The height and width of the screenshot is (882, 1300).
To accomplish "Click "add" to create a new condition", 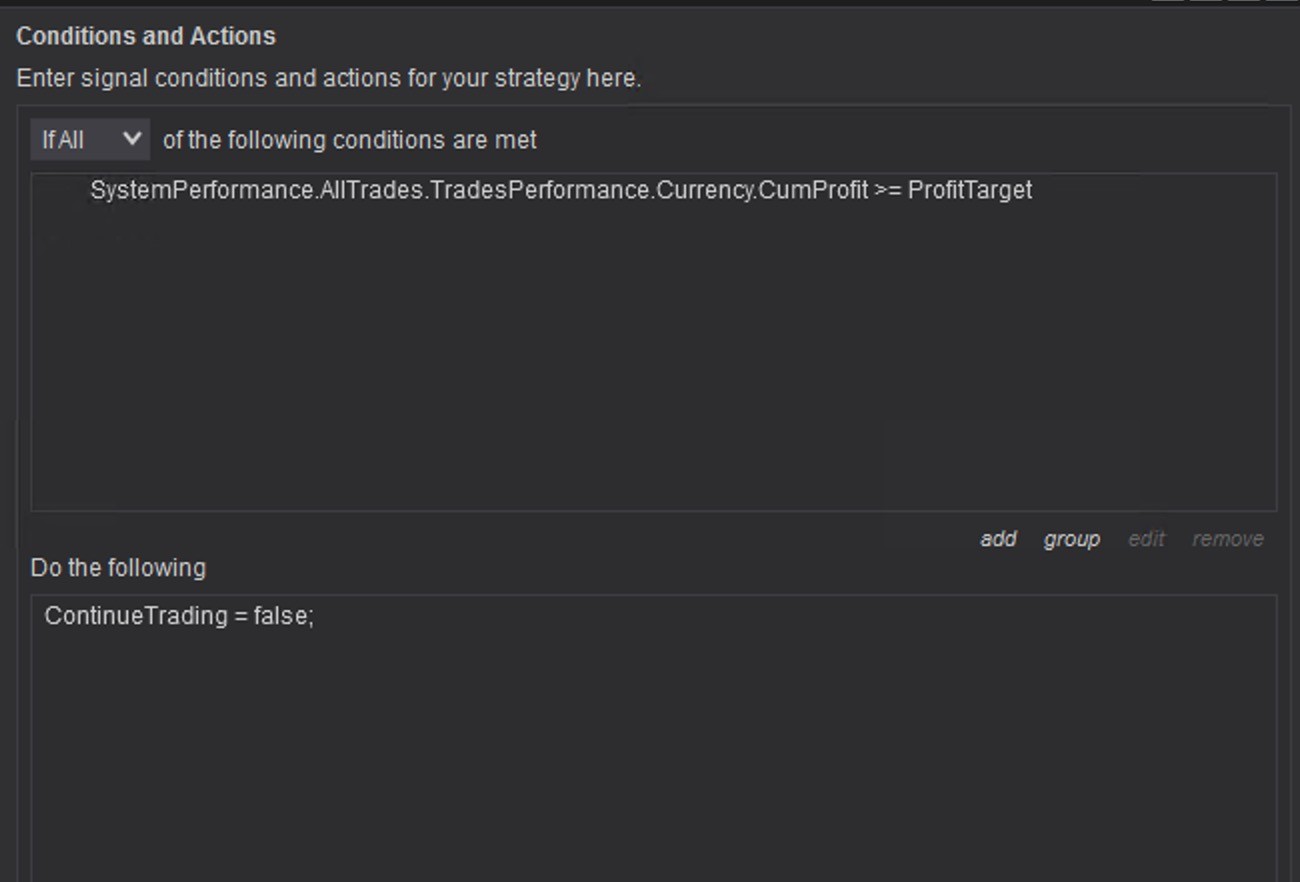I will coord(997,539).
